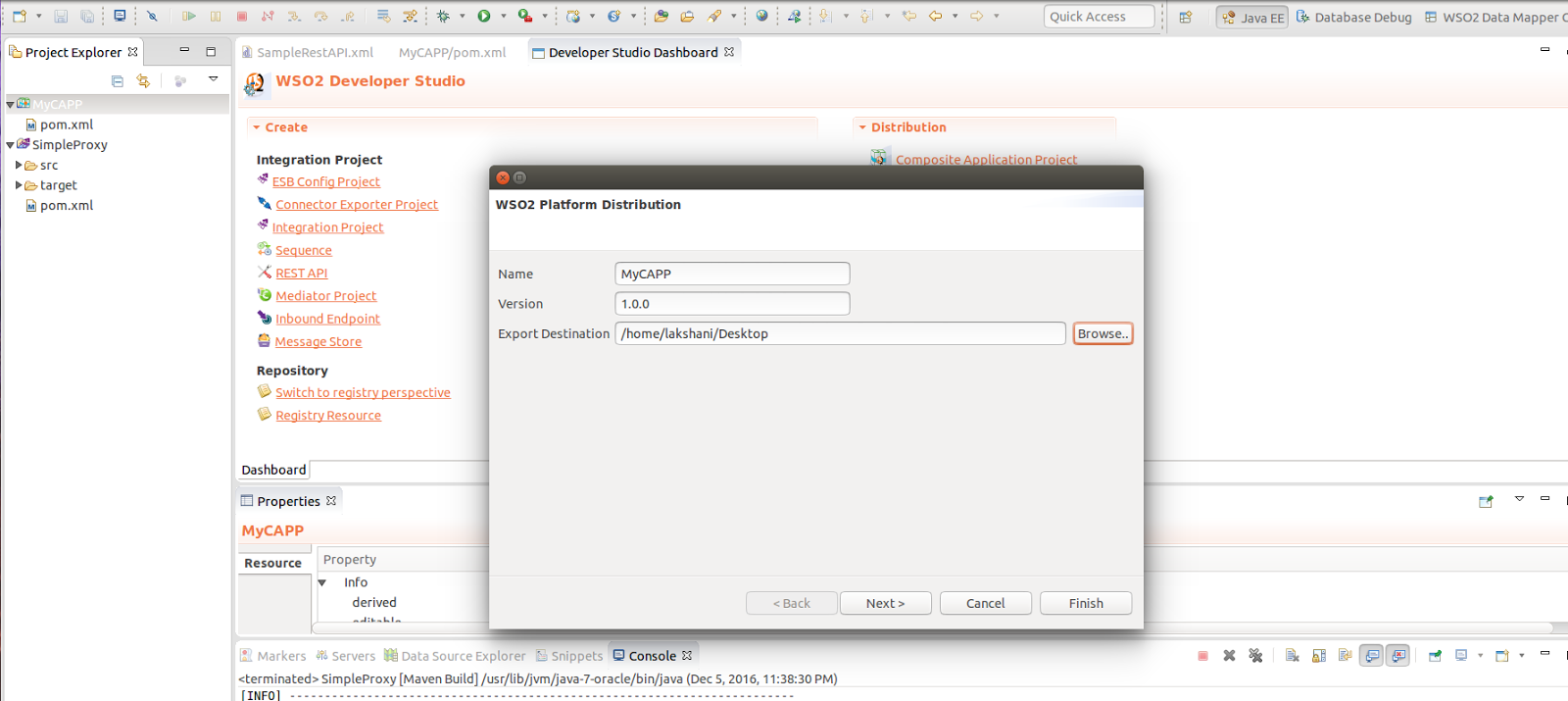Click the Resume icon in debug toolbar
Viewport: 1568px width, 701px height.
(189, 16)
